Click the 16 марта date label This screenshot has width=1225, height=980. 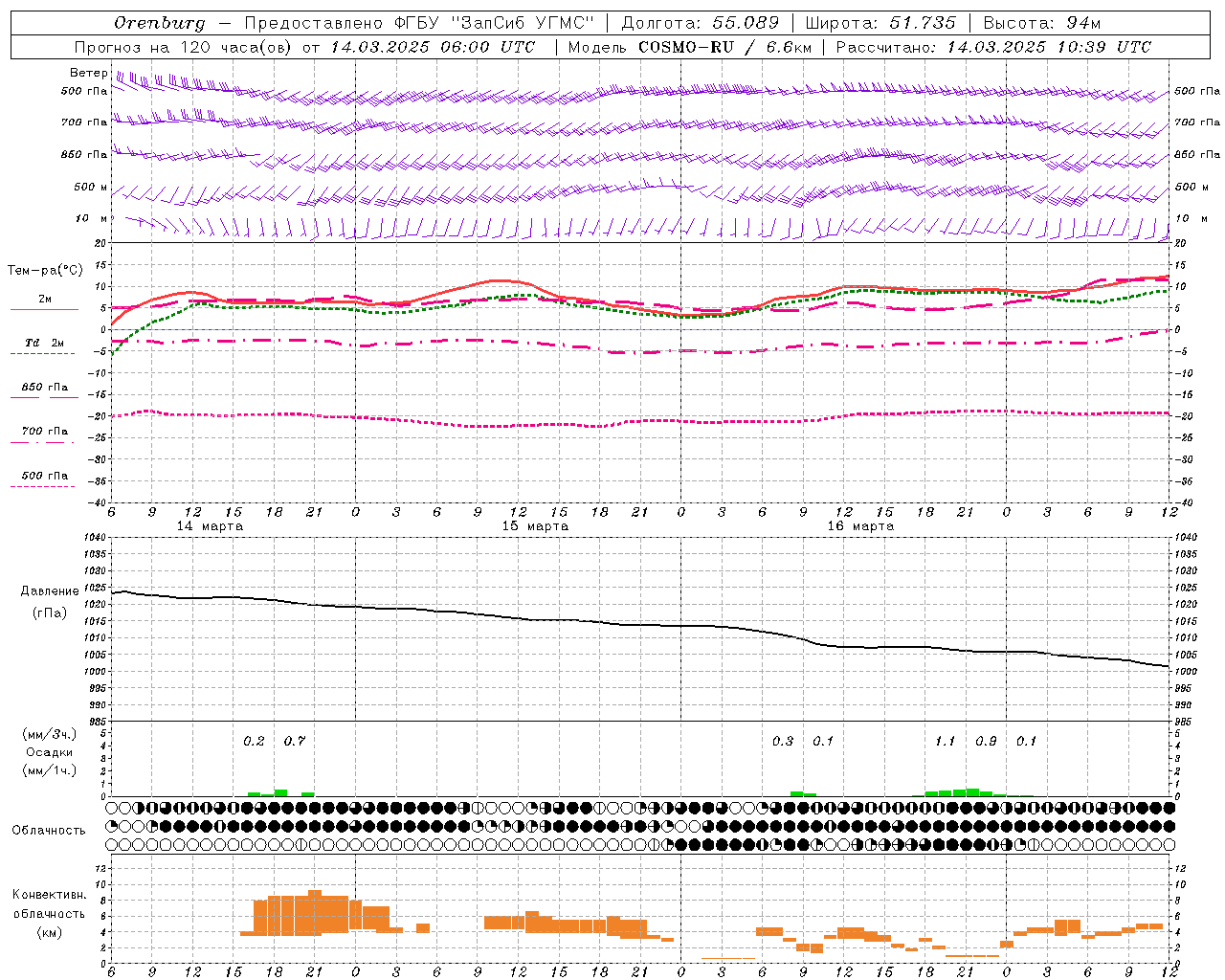pyautogui.click(x=861, y=525)
